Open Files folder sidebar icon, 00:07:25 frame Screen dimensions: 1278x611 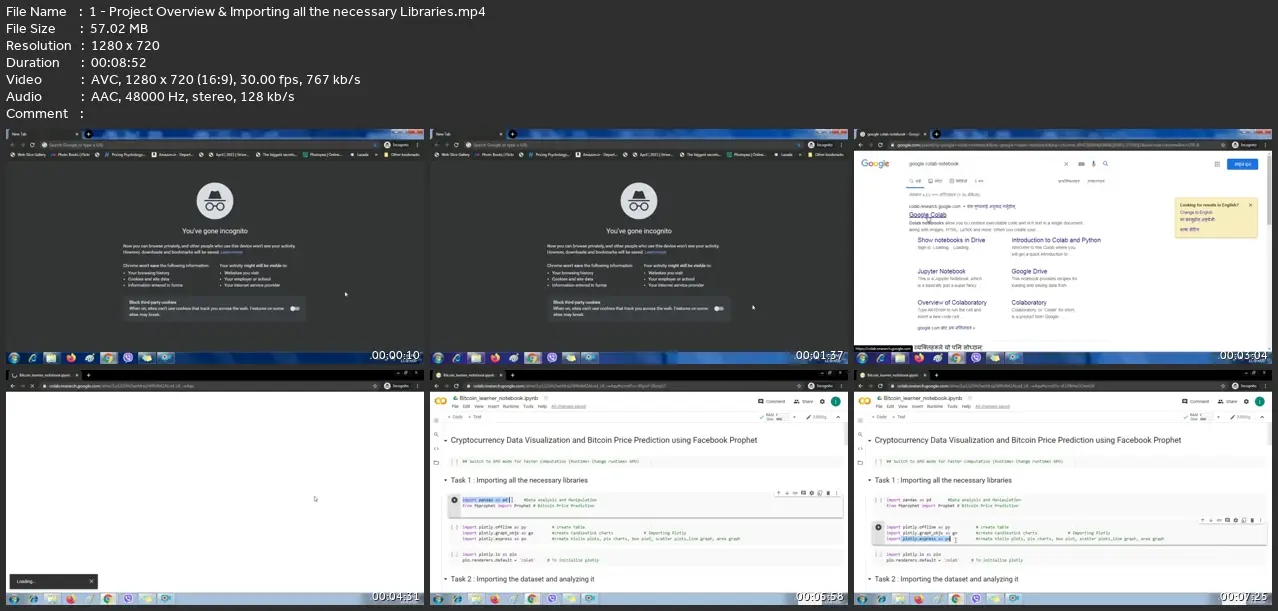[x=860, y=463]
